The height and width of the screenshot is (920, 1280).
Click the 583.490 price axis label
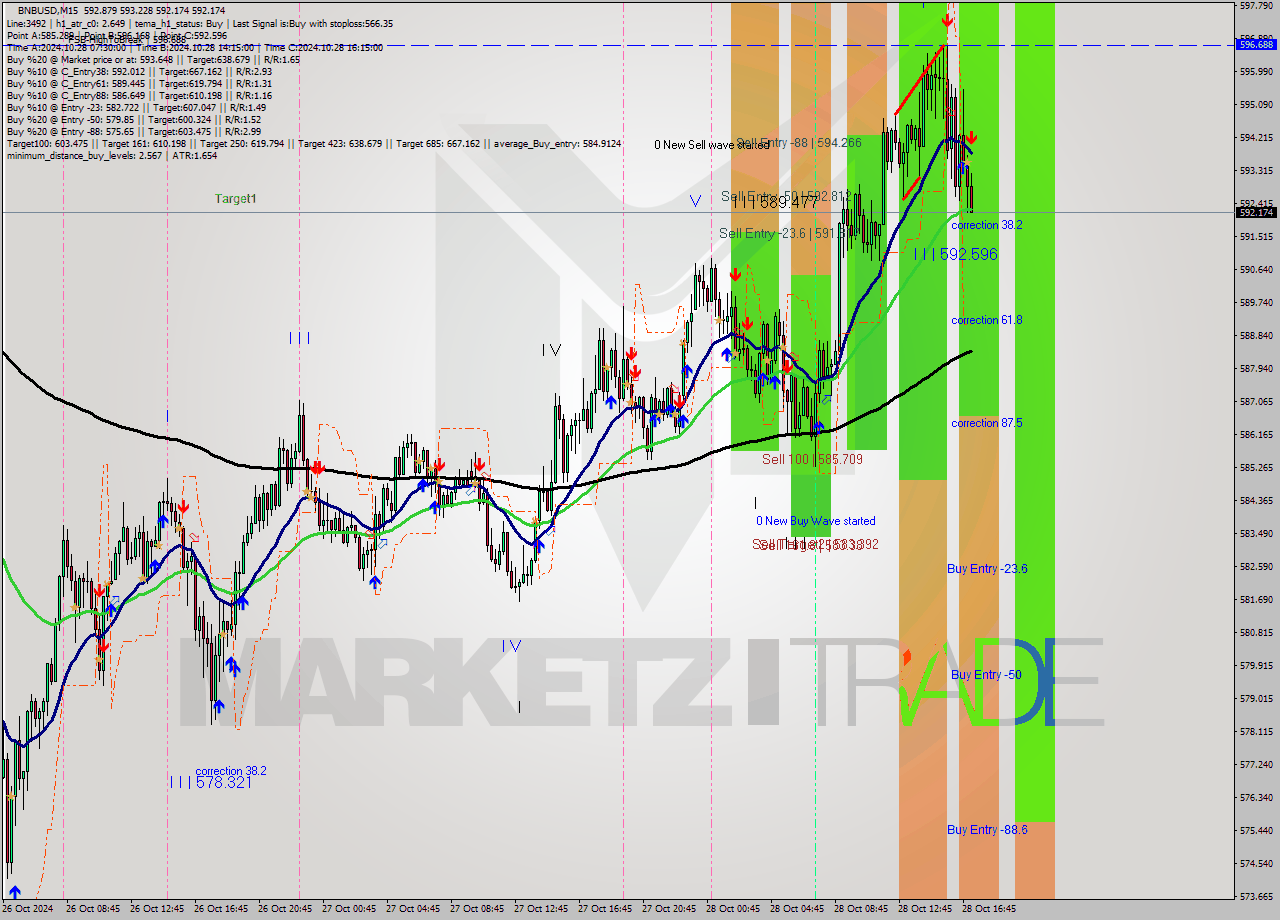1256,533
